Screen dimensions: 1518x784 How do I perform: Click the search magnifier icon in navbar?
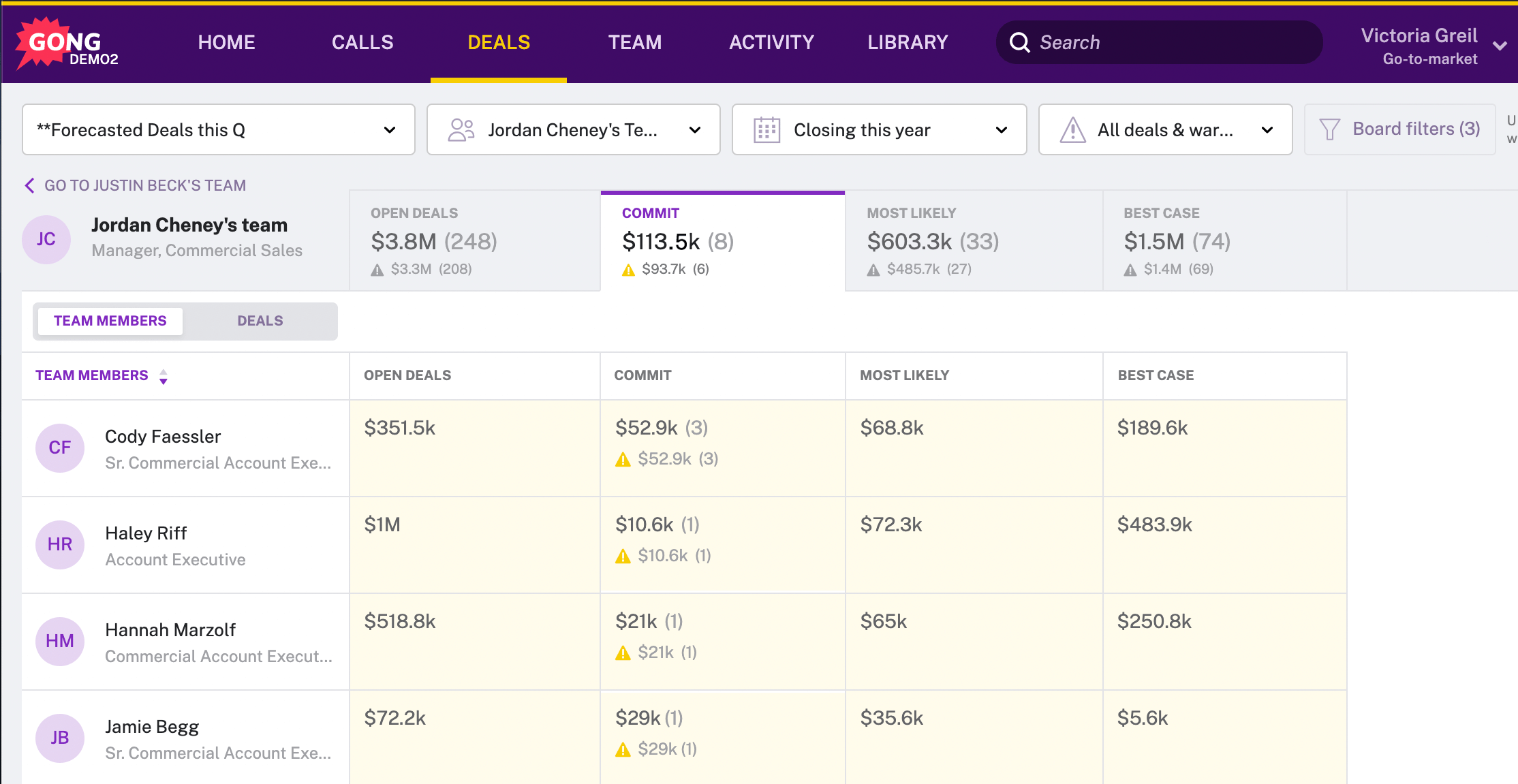(1021, 42)
